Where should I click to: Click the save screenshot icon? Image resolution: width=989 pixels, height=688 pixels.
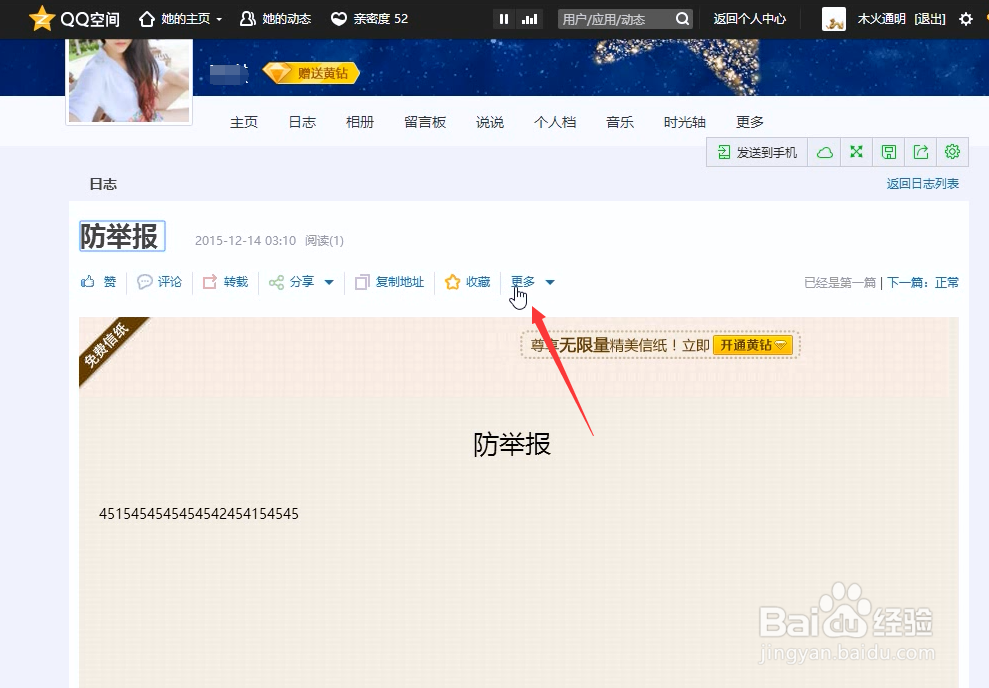[888, 151]
